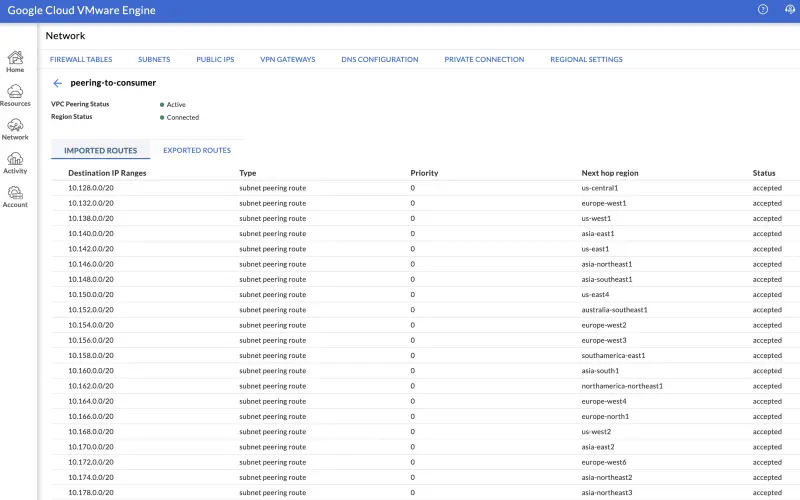Click the help question mark icon

[763, 9]
